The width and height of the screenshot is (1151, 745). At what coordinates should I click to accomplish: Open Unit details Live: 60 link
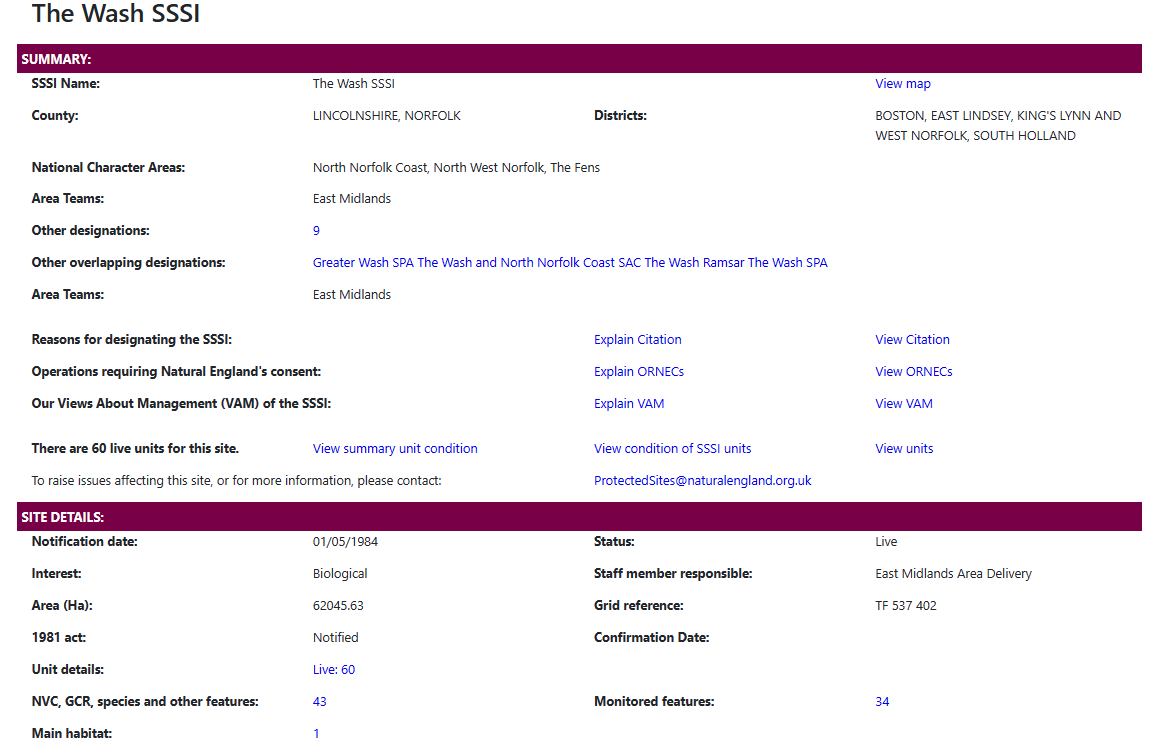pyautogui.click(x=334, y=670)
